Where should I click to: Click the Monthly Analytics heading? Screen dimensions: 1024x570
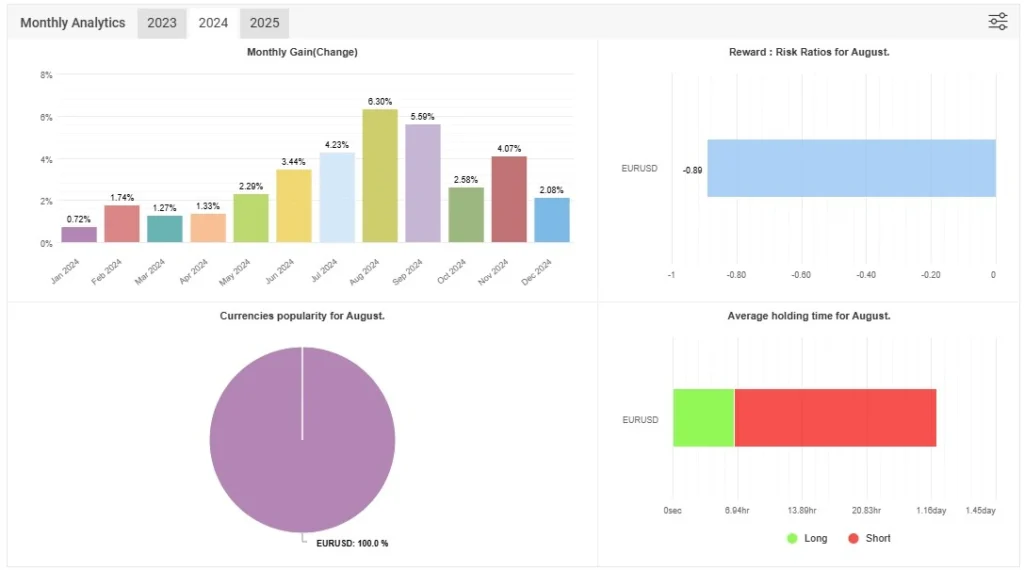click(x=73, y=23)
